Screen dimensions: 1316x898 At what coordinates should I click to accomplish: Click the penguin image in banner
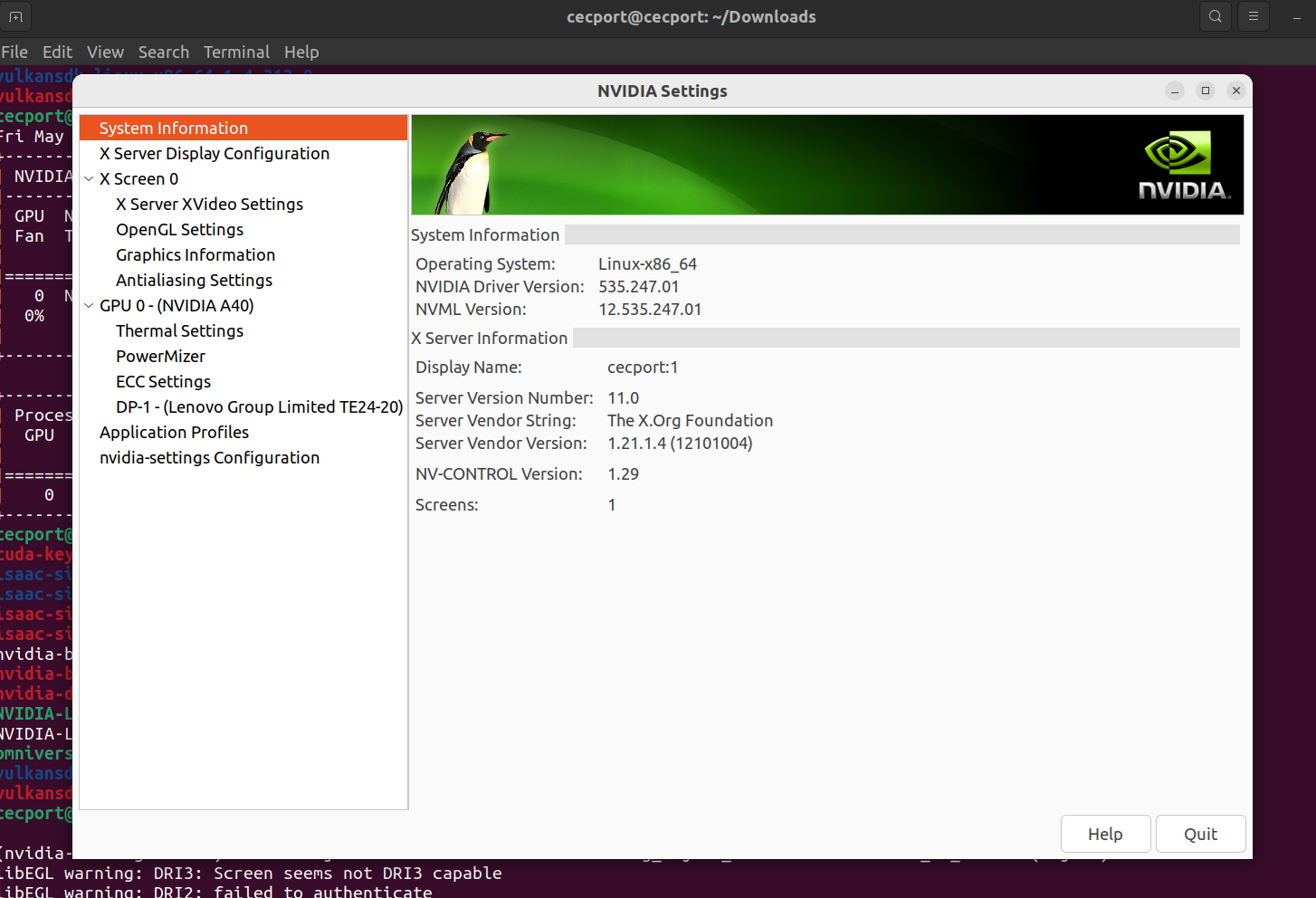471,172
